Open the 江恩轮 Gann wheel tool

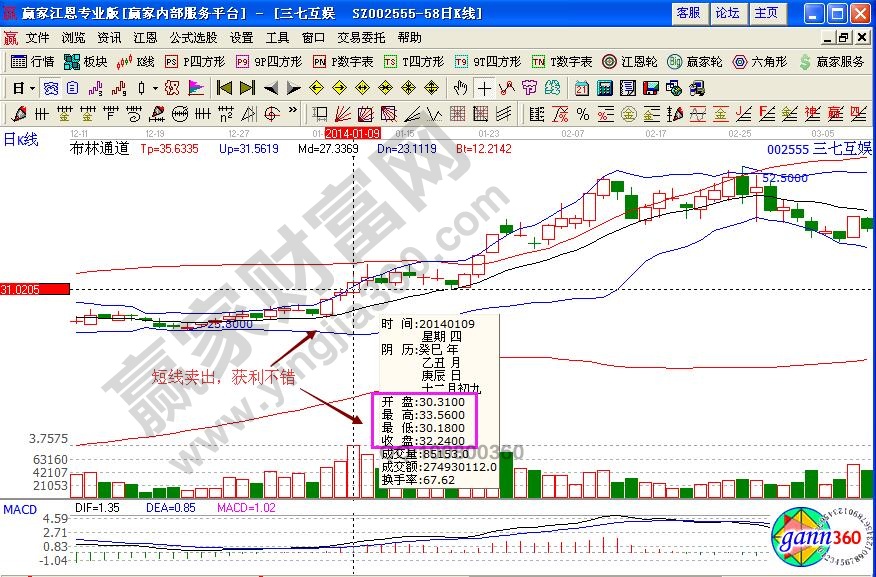click(x=630, y=62)
